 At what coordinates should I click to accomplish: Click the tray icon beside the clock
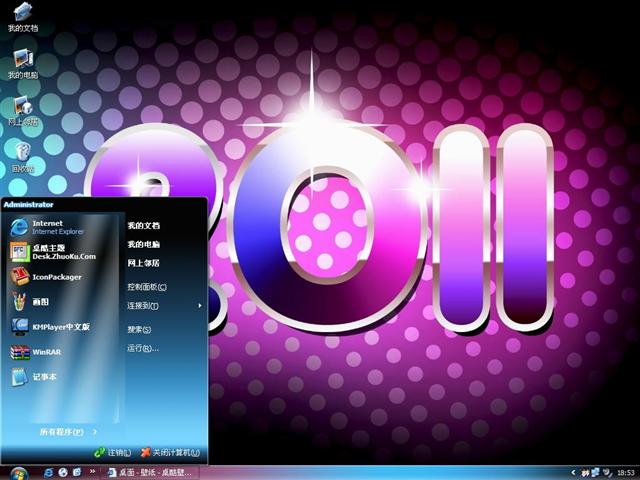point(607,473)
